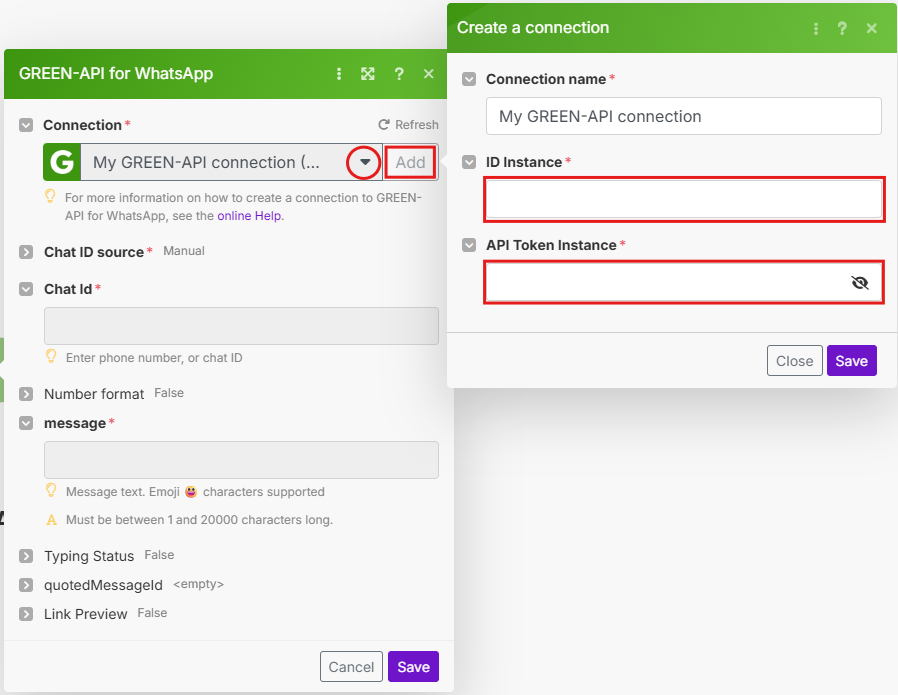898x695 pixels.
Task: Close the Create a connection dialog with X
Action: coord(872,28)
